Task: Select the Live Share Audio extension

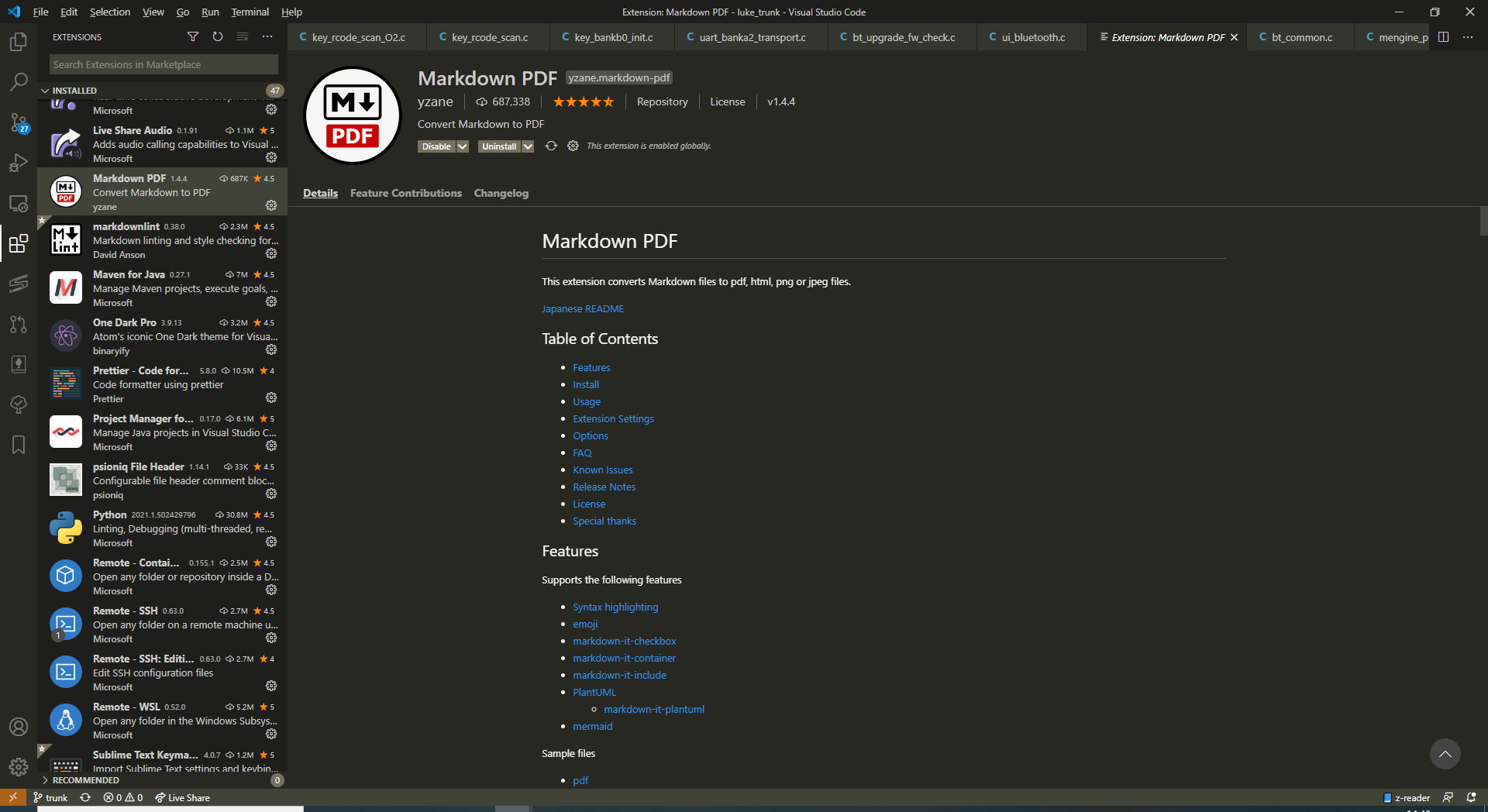Action: click(x=162, y=144)
